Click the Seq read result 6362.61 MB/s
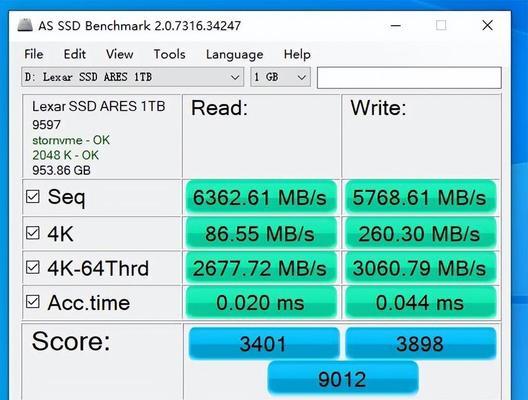Image resolution: width=528 pixels, height=400 pixels. click(x=261, y=197)
